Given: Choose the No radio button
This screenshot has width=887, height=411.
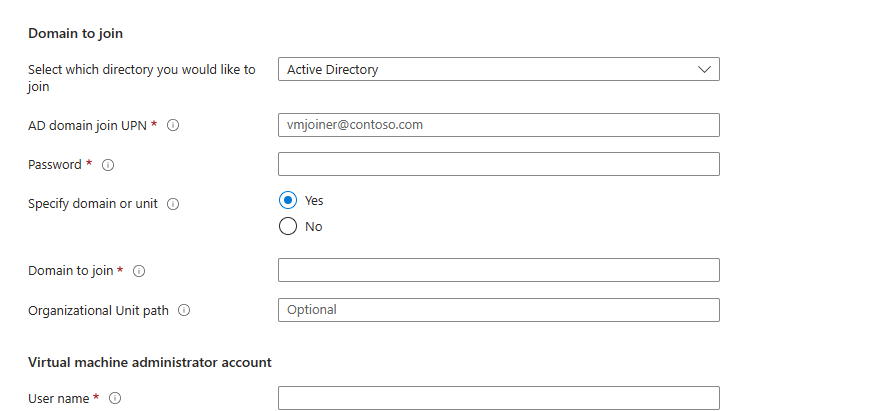Looking at the screenshot, I should coord(288,226).
